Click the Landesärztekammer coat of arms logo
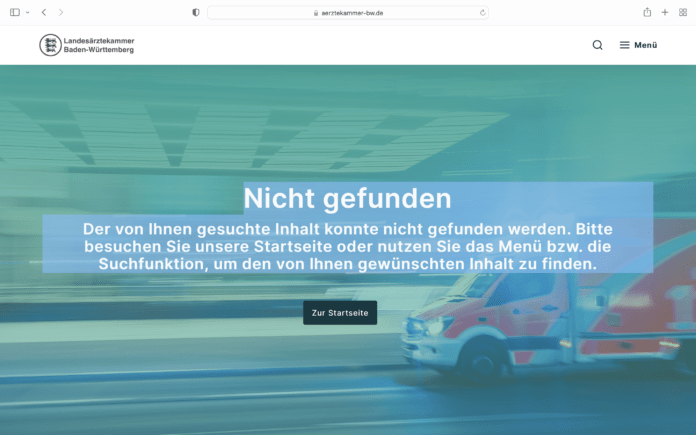This screenshot has height=435, width=696. (x=49, y=45)
